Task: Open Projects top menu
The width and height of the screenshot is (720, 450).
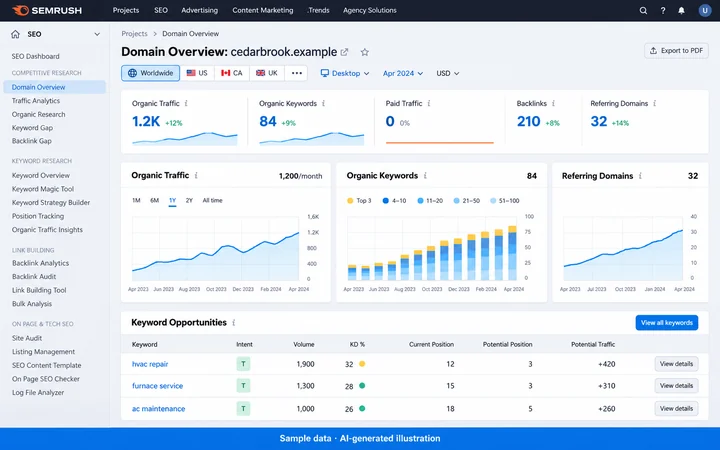Action: coord(126,10)
